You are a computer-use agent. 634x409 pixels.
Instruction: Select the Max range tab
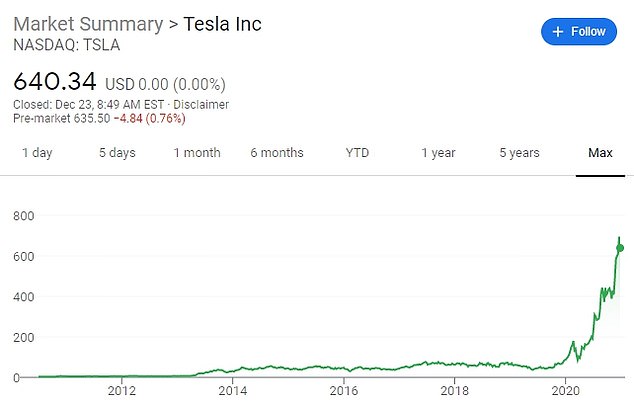click(600, 153)
